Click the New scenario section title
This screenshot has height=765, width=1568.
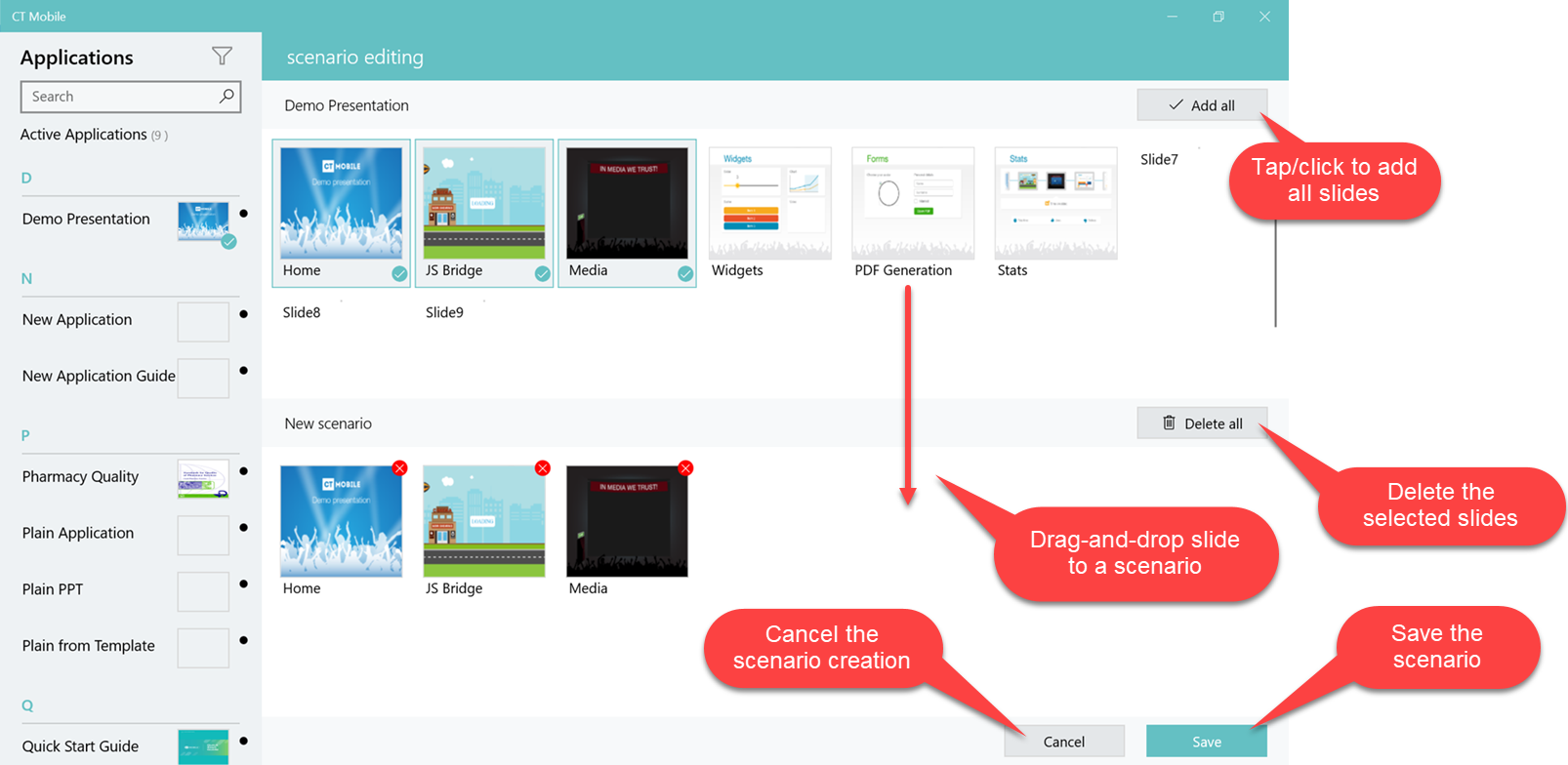point(328,423)
